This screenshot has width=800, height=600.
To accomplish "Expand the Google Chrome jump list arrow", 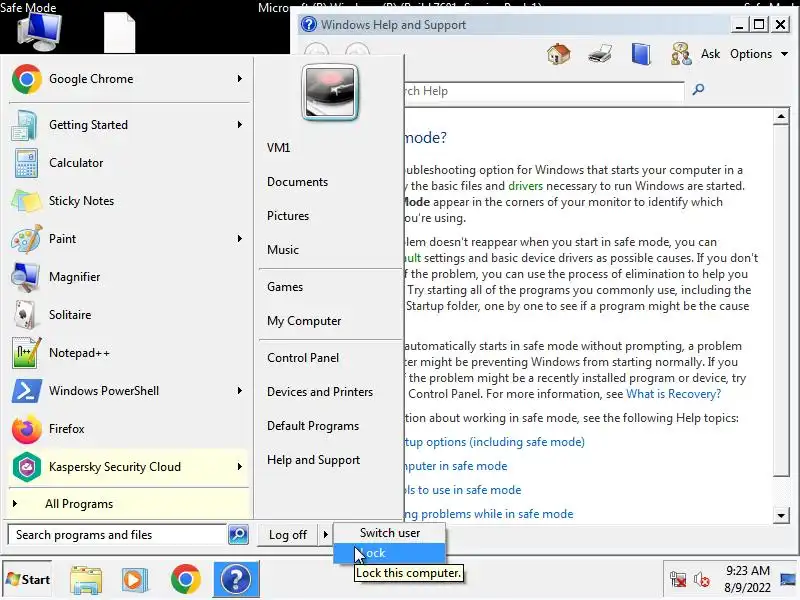I will 239,79.
